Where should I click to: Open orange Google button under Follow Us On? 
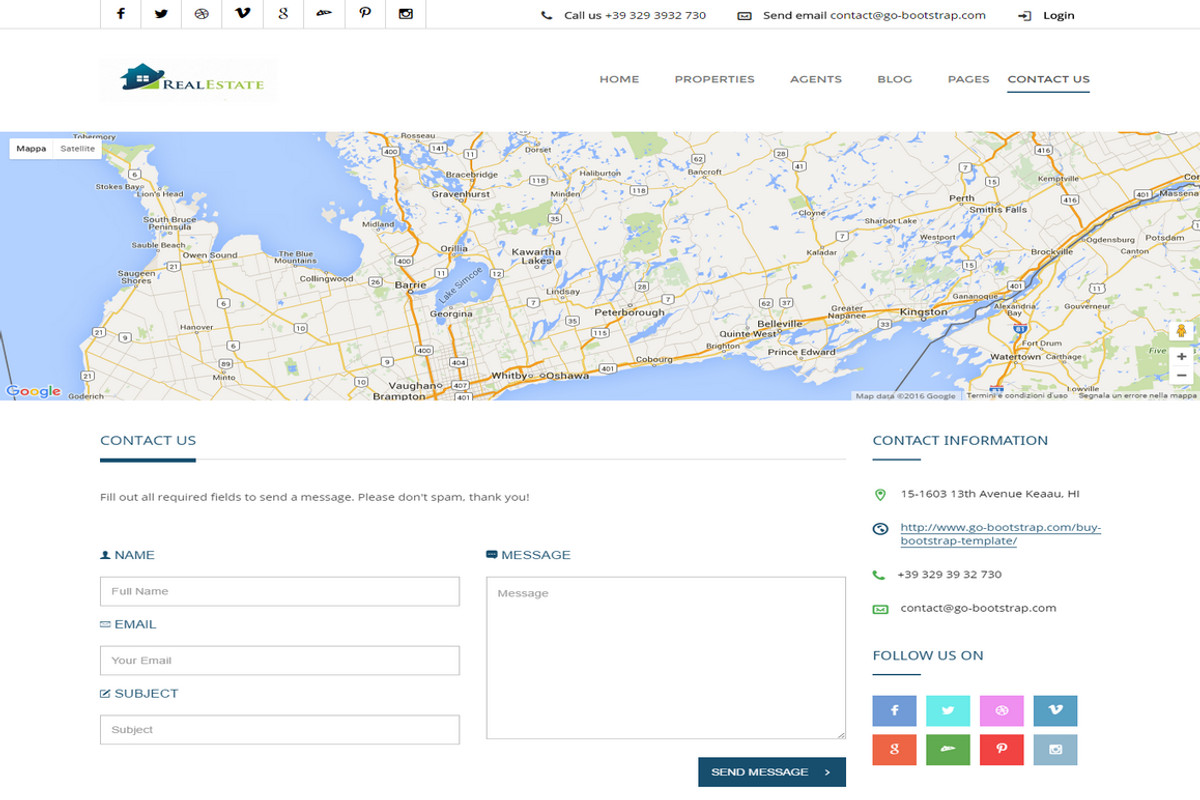click(x=894, y=749)
